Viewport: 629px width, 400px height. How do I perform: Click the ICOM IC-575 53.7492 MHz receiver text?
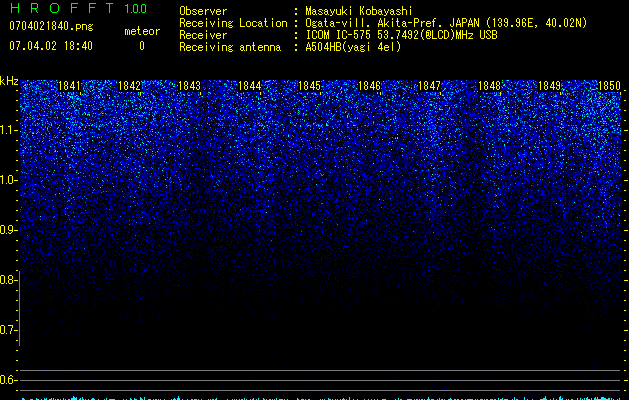[x=401, y=35]
